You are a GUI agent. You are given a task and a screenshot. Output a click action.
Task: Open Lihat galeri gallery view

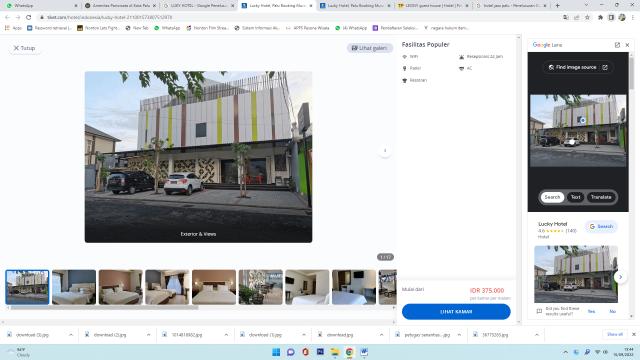pyautogui.click(x=369, y=48)
